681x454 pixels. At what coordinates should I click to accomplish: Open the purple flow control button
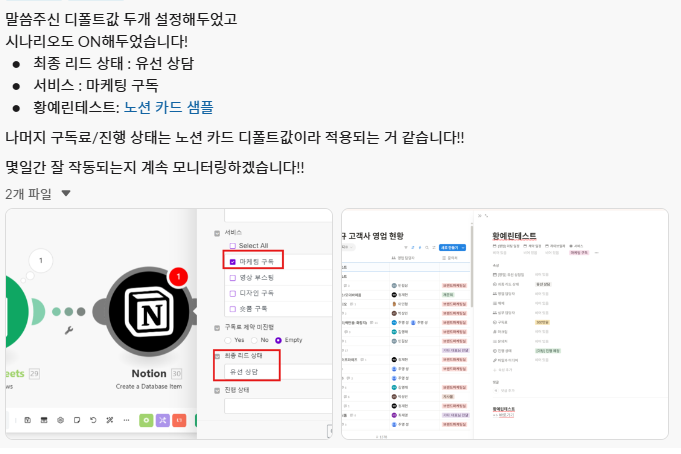[x=162, y=420]
